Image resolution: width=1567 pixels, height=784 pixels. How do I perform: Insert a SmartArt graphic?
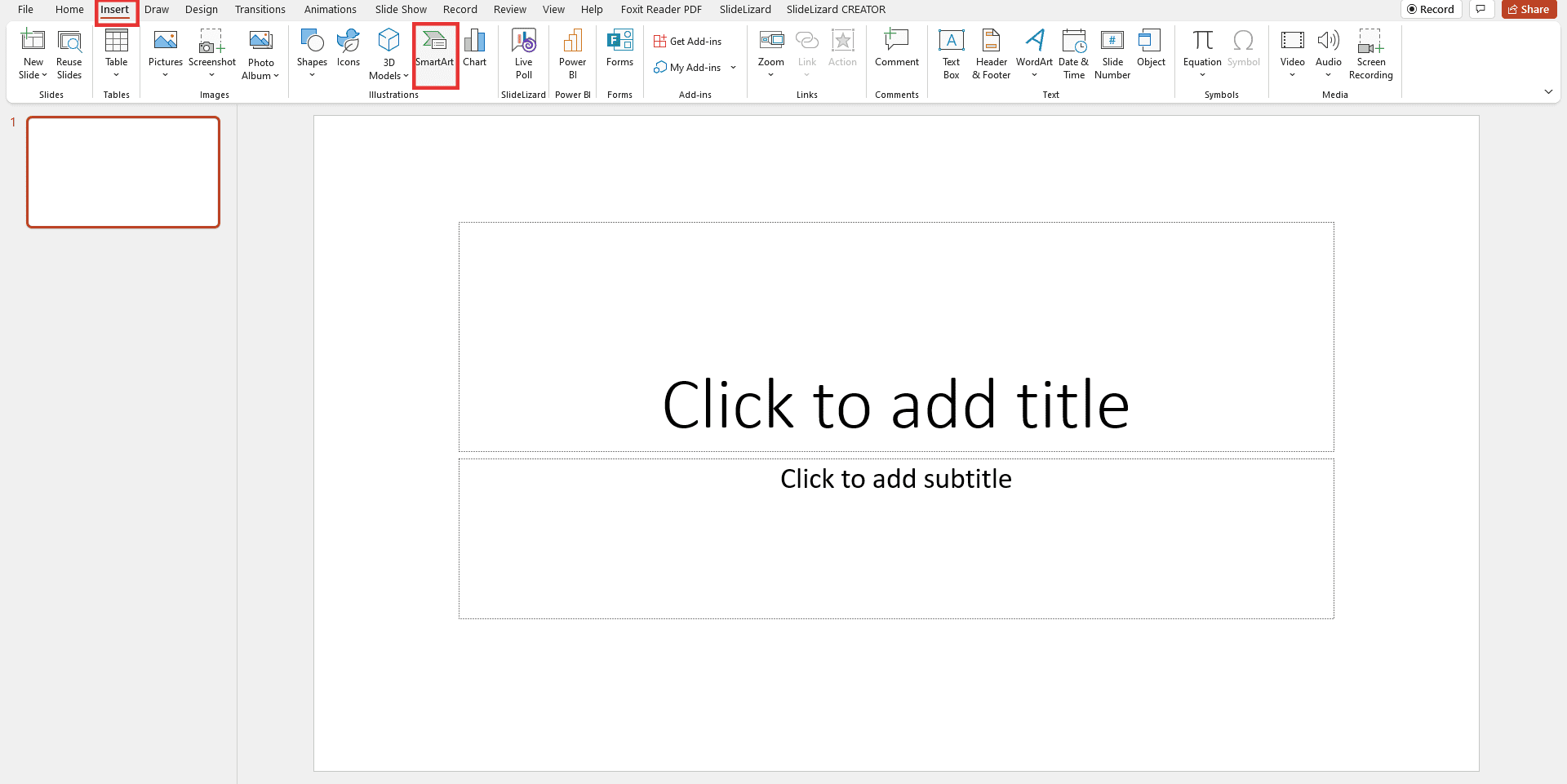tap(435, 53)
